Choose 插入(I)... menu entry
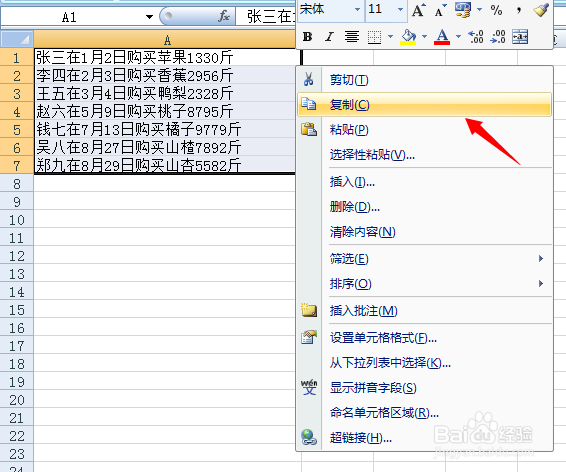Screen dimensions: 566x472 point(424,182)
